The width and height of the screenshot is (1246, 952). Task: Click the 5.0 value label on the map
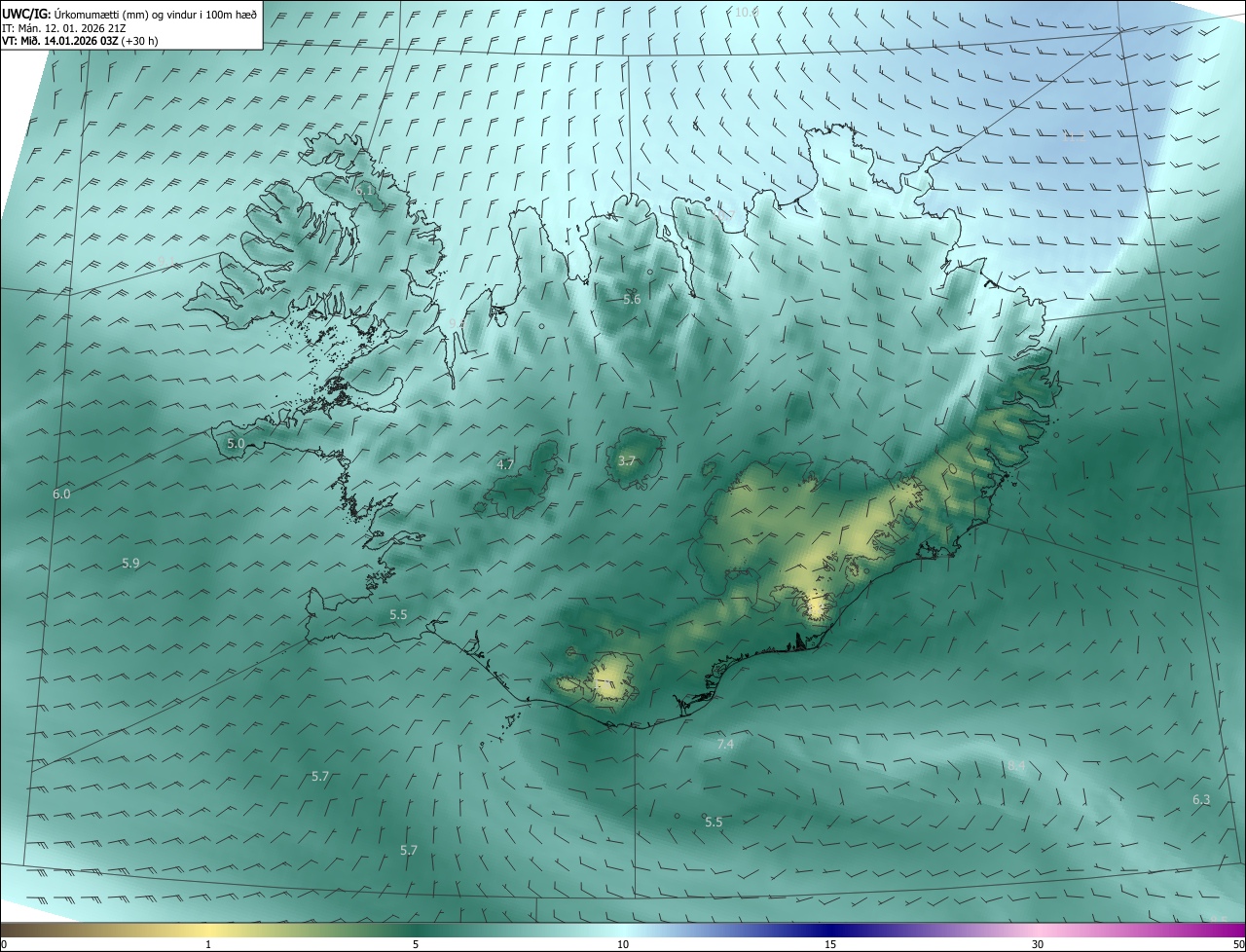(236, 443)
